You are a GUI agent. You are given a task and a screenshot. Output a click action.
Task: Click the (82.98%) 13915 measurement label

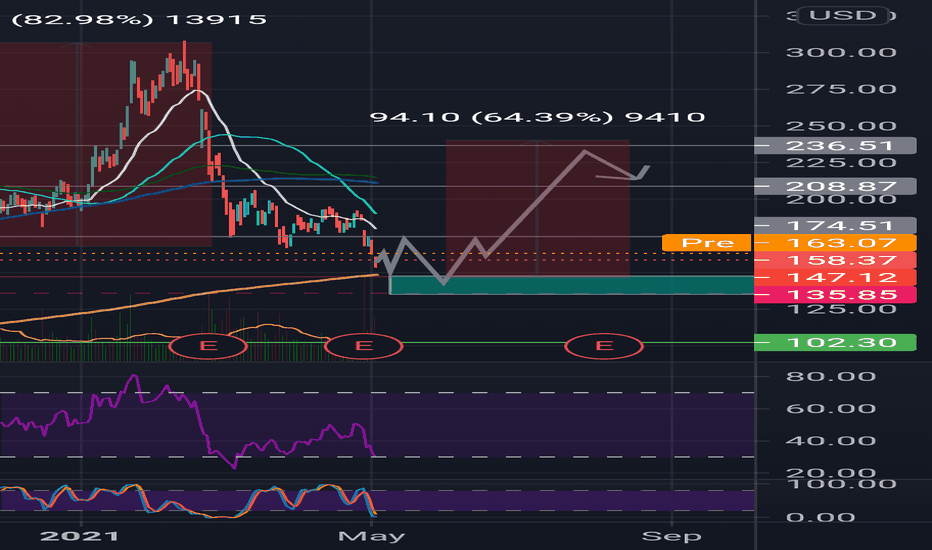(x=139, y=20)
